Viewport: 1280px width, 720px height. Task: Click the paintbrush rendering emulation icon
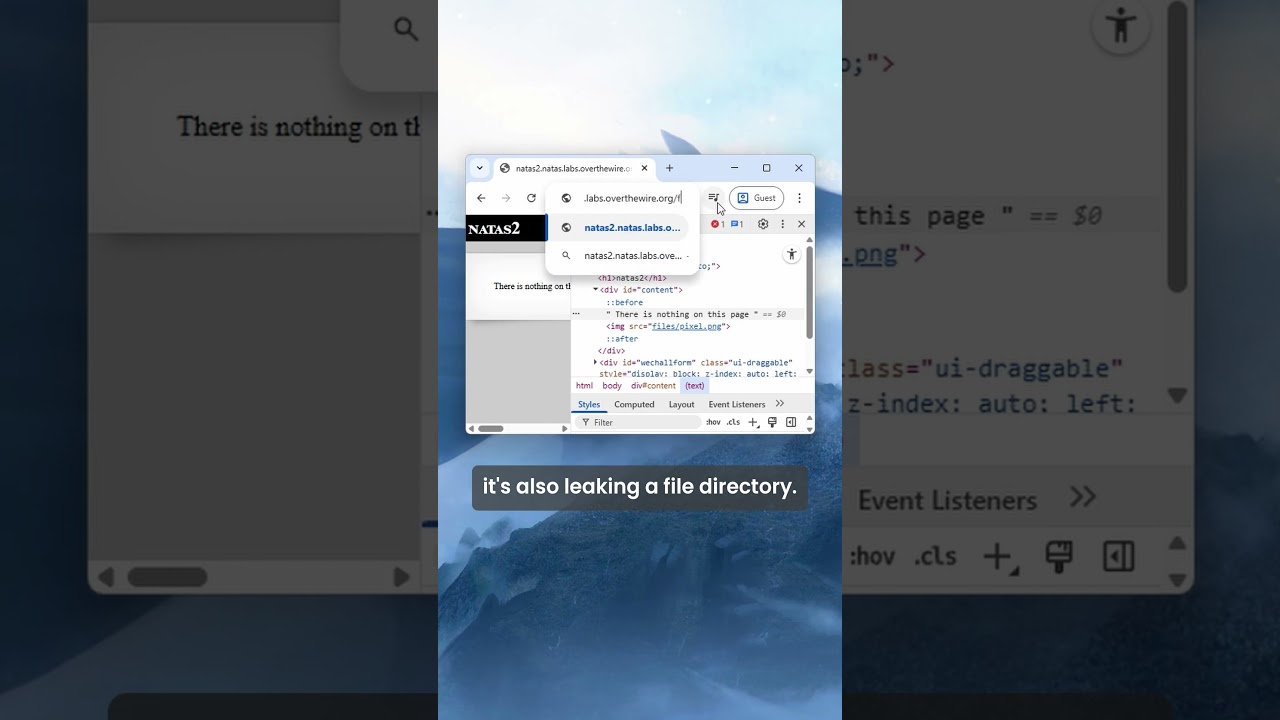point(772,422)
